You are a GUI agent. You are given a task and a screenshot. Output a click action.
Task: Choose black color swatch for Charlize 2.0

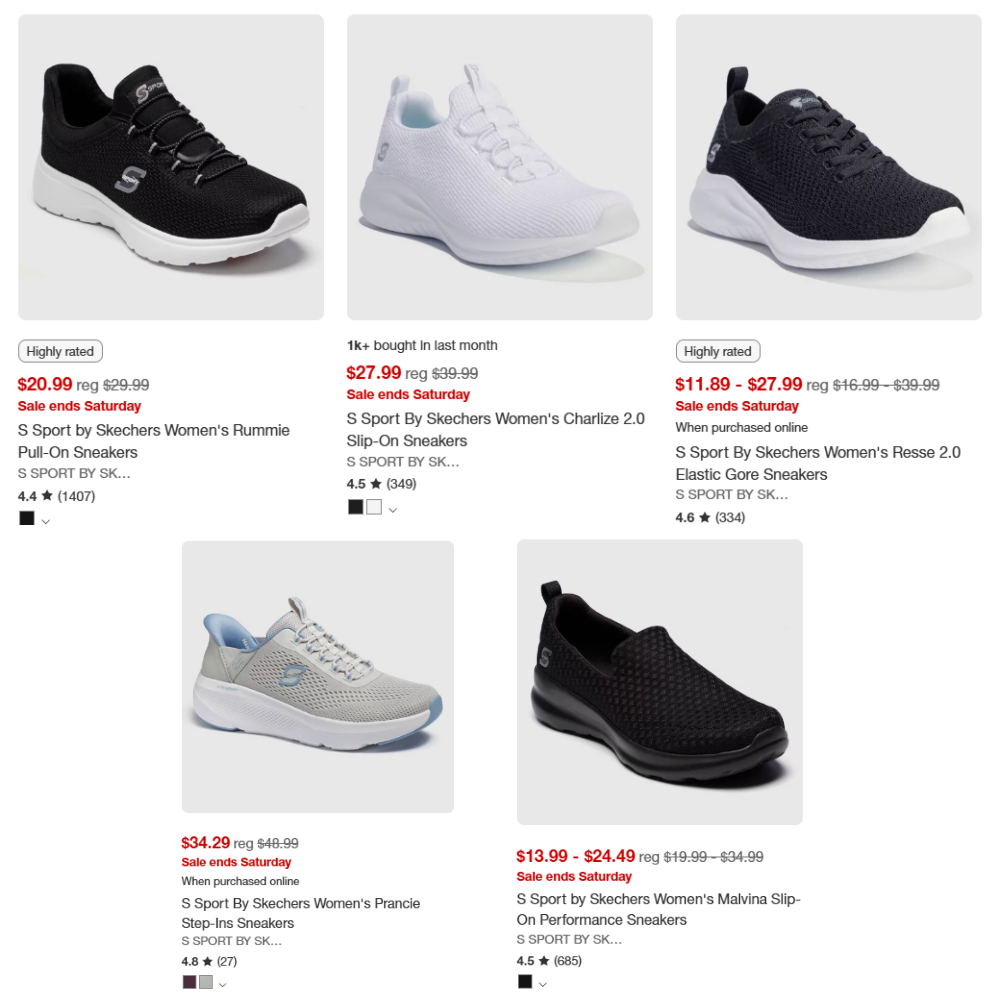[356, 507]
